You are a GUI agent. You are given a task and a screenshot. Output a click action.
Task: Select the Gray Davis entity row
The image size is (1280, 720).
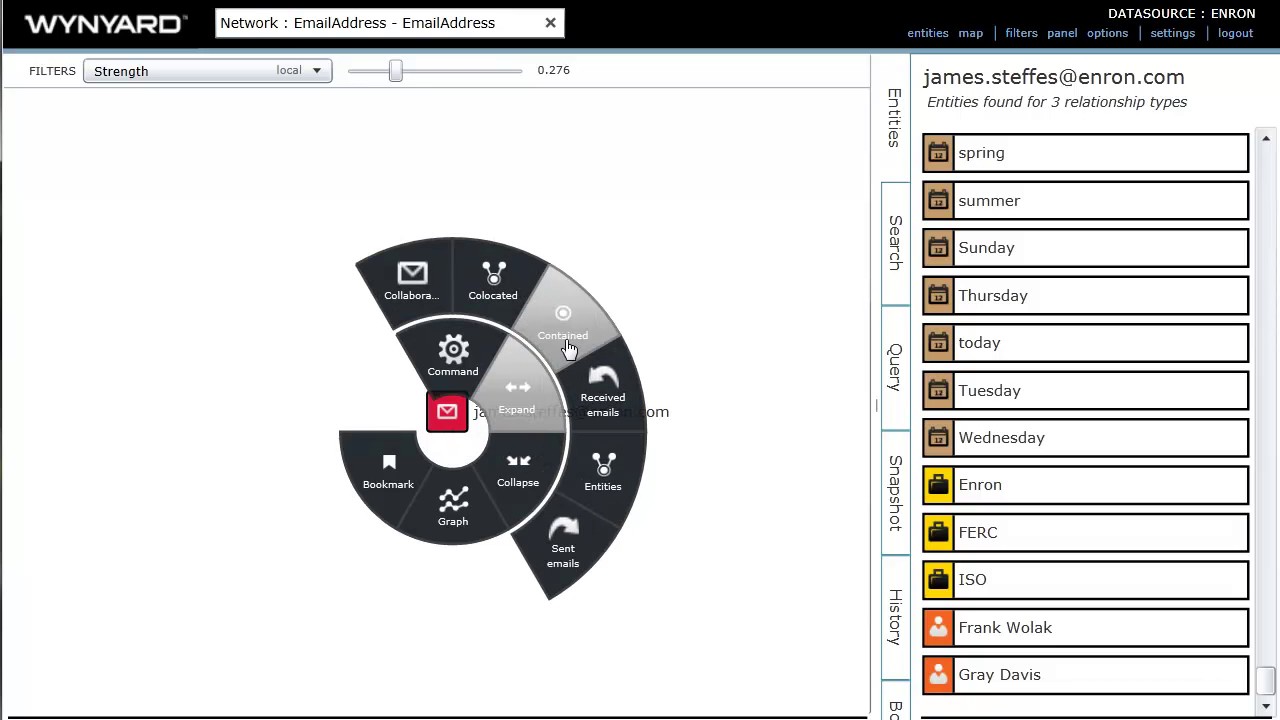(1085, 675)
